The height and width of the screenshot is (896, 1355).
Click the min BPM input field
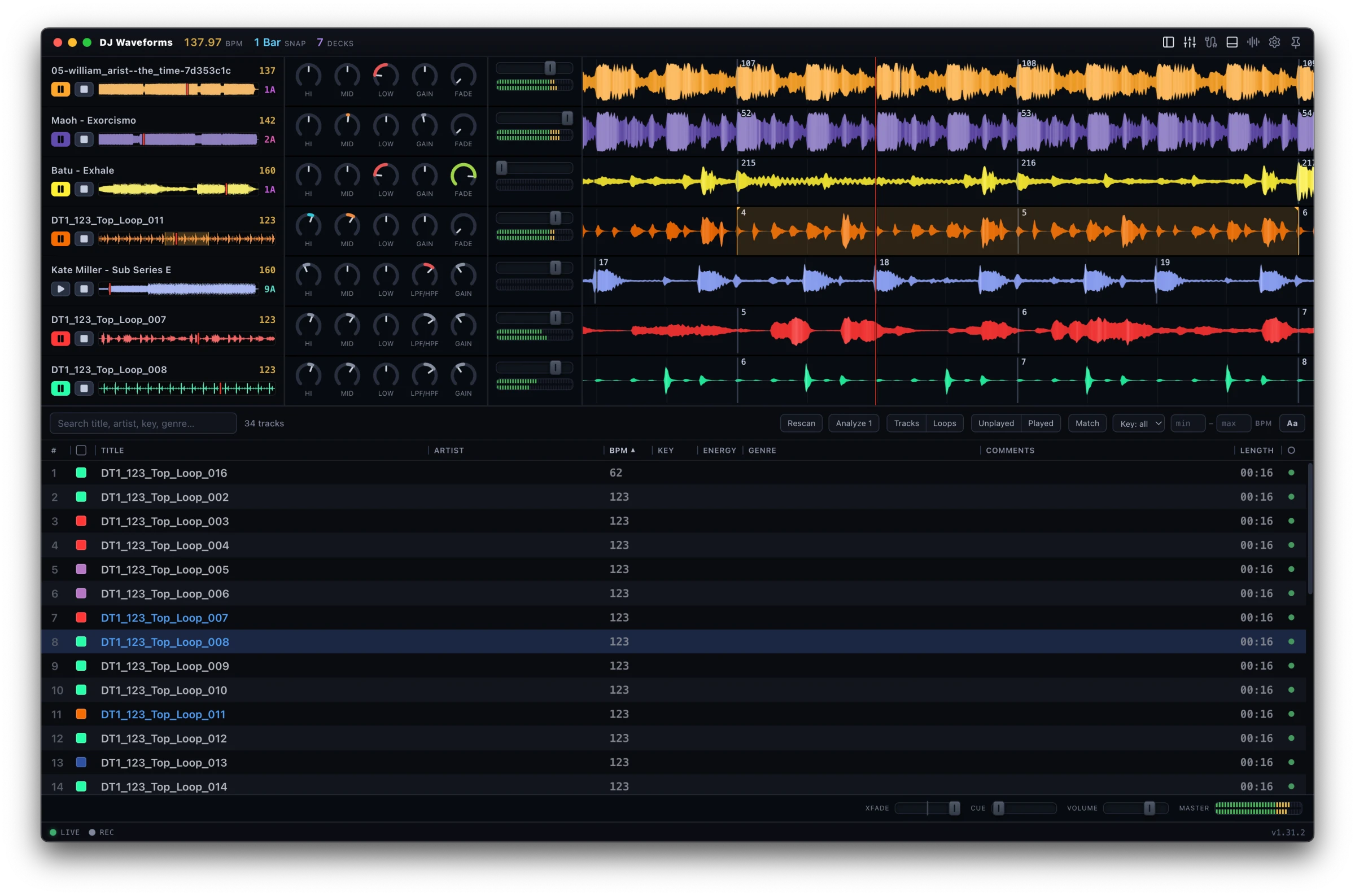click(1187, 423)
